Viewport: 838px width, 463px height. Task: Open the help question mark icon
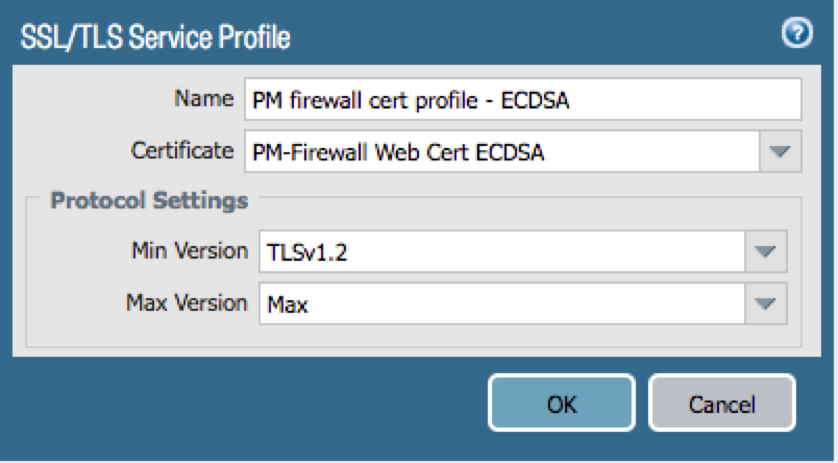point(796,34)
